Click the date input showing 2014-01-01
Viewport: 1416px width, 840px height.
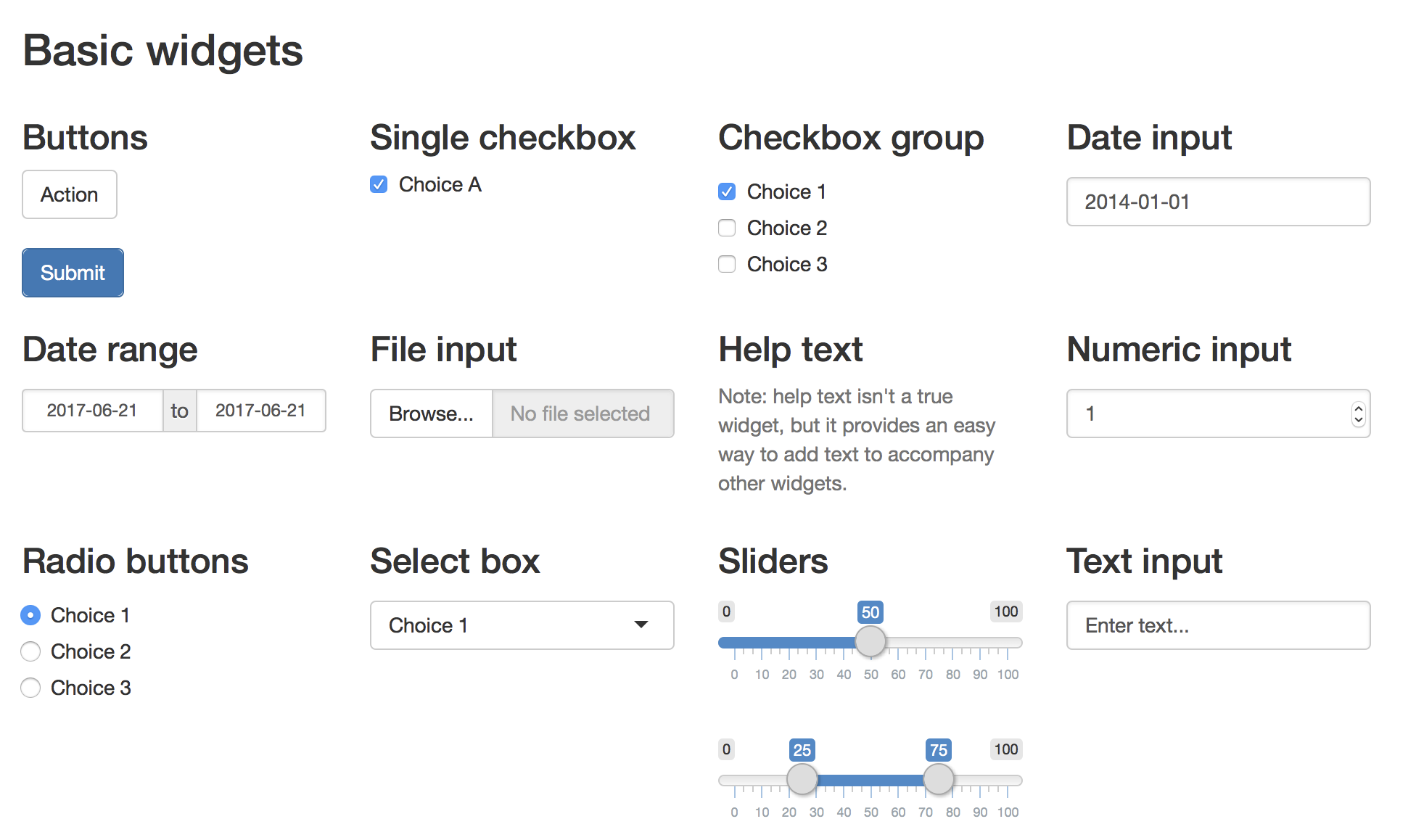pyautogui.click(x=1217, y=202)
